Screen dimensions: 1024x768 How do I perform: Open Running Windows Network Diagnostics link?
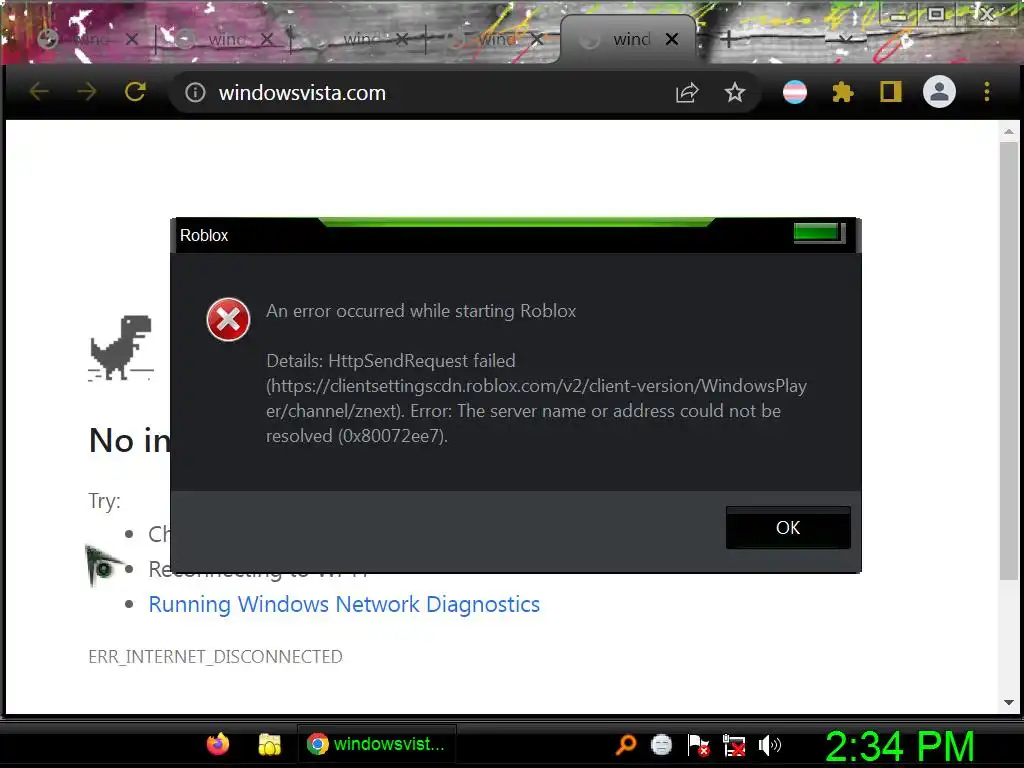pyautogui.click(x=344, y=604)
